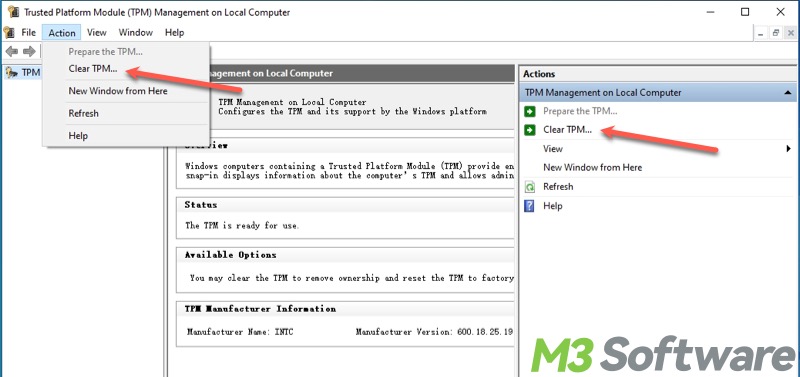Click the Available Options heading
Screen dimensions: 800x377
click(x=230, y=255)
